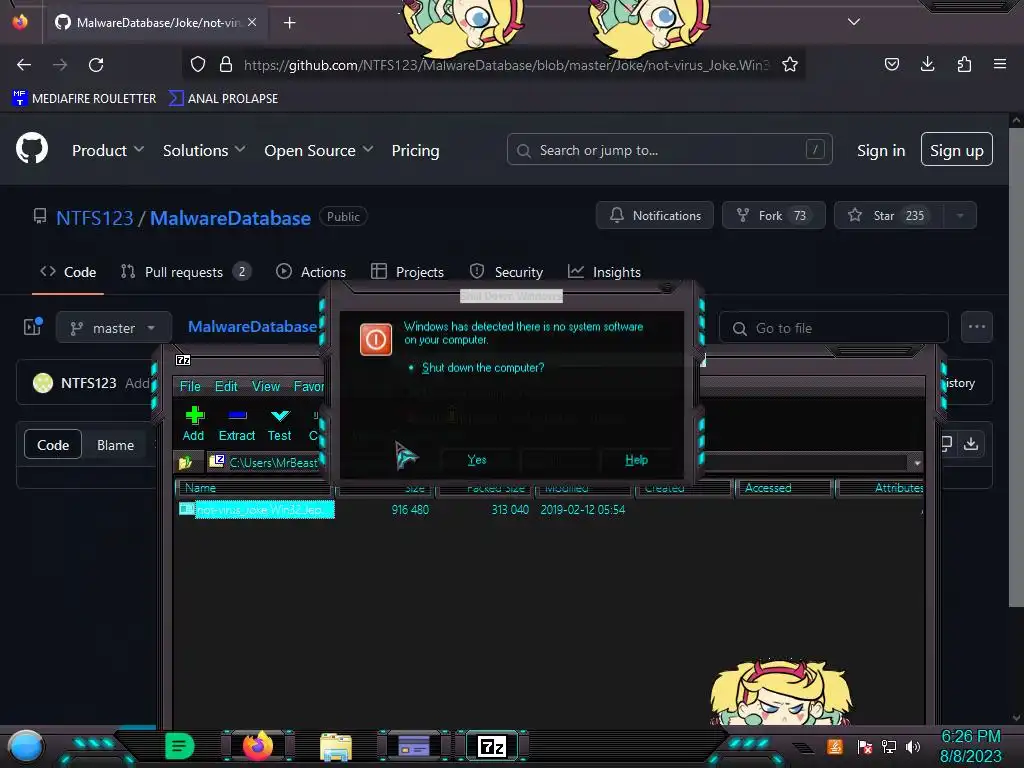Star the repository
Image resolution: width=1024 pixels, height=768 pixels.
889,216
